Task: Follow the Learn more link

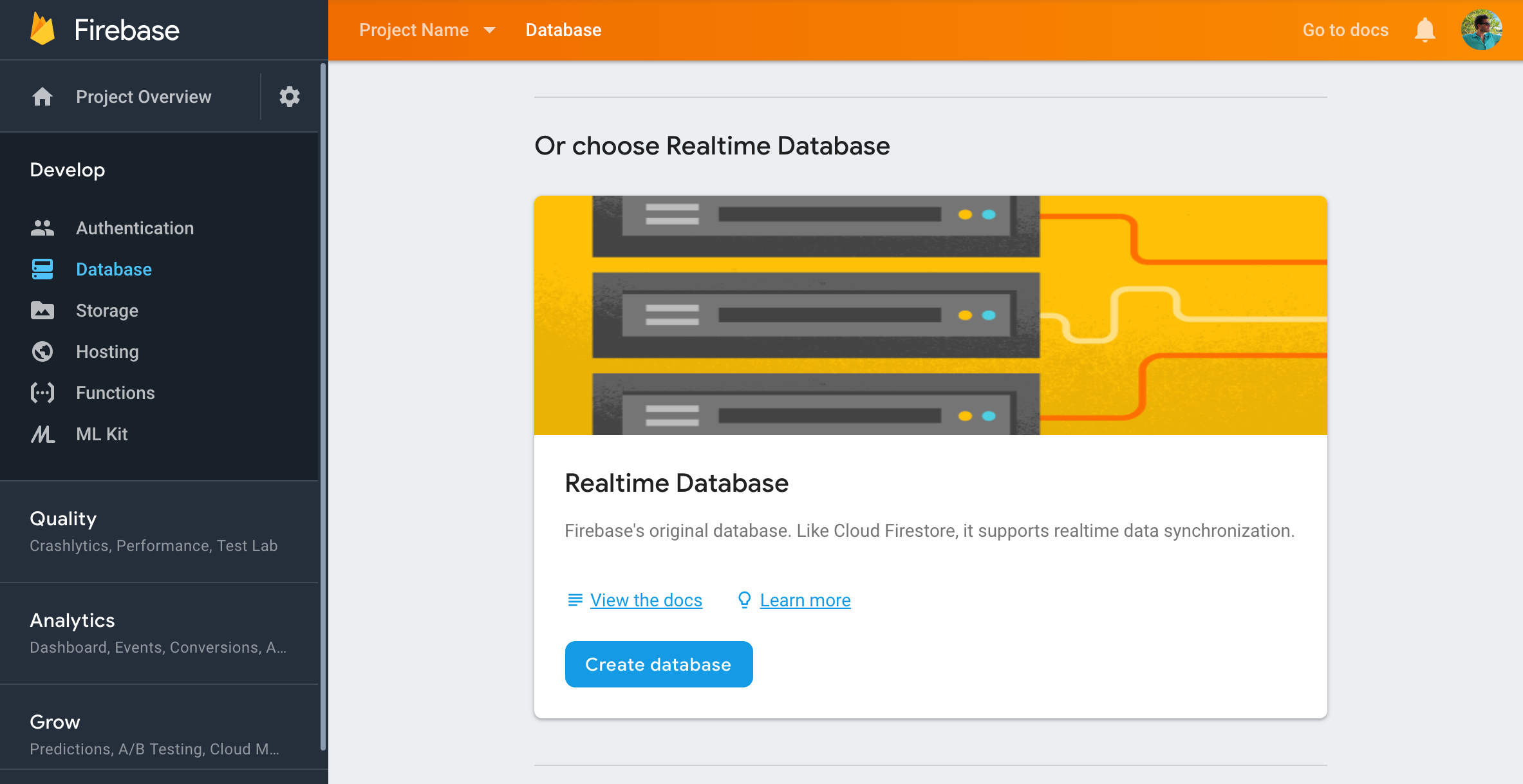Action: pyautogui.click(x=805, y=600)
